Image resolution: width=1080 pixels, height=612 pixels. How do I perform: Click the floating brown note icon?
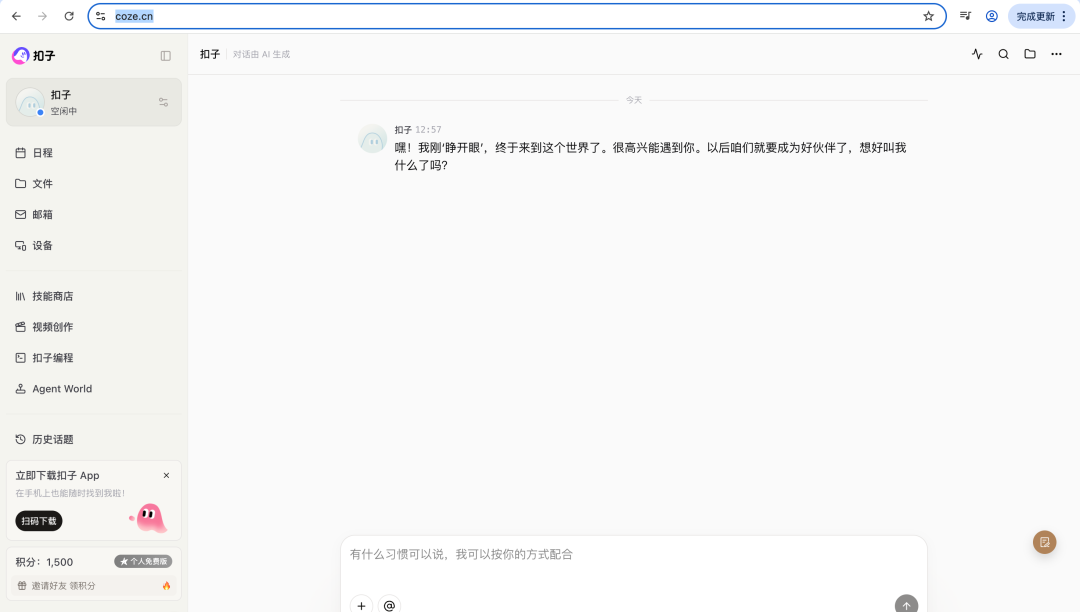(1044, 542)
